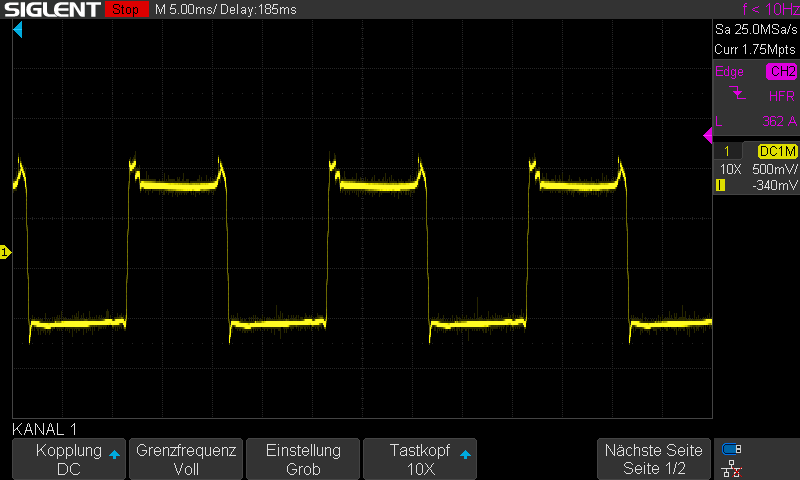The image size is (800, 480).
Task: Click the Edge trigger type label
Action: 729,72
